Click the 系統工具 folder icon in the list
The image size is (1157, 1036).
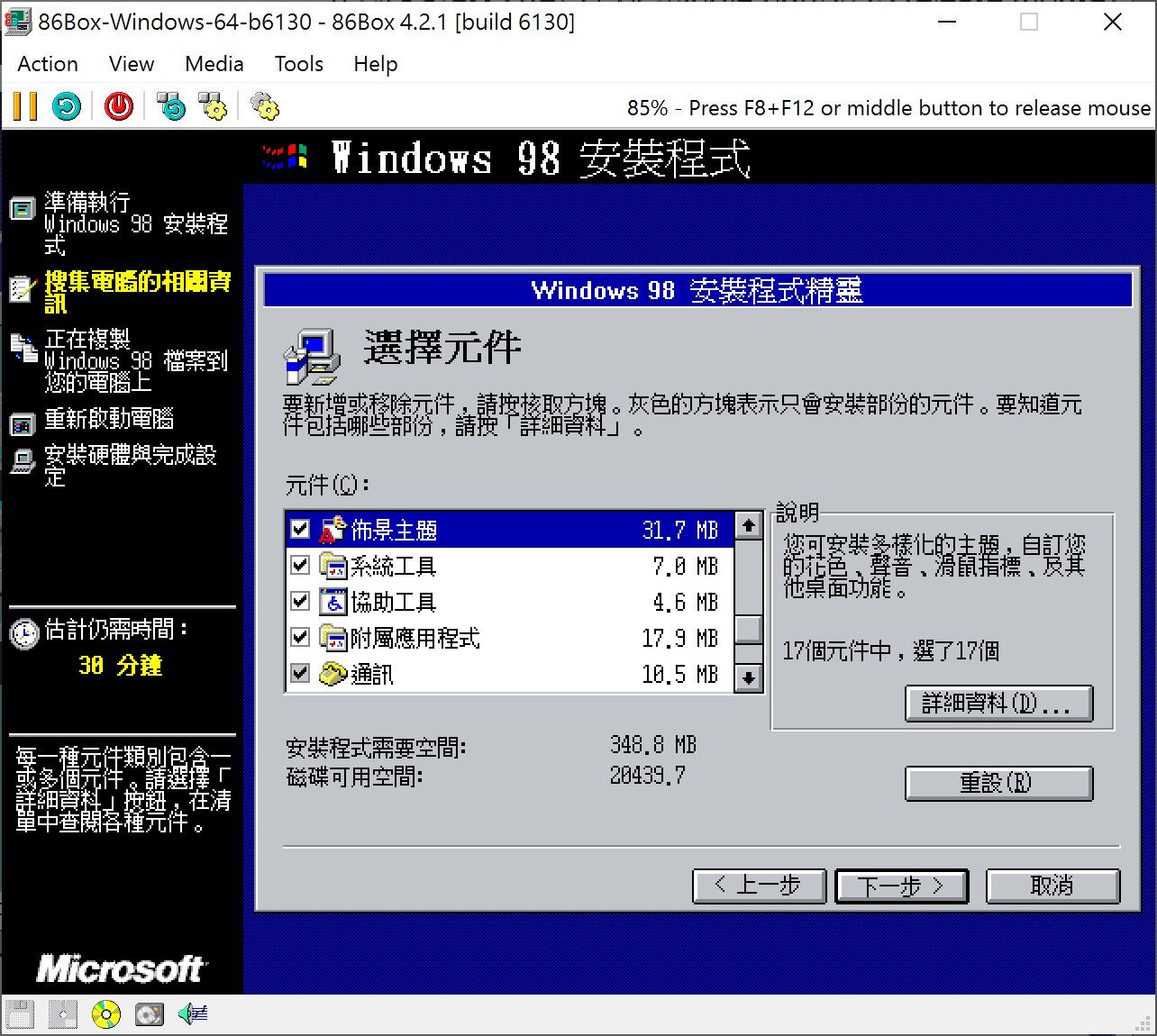[x=333, y=566]
